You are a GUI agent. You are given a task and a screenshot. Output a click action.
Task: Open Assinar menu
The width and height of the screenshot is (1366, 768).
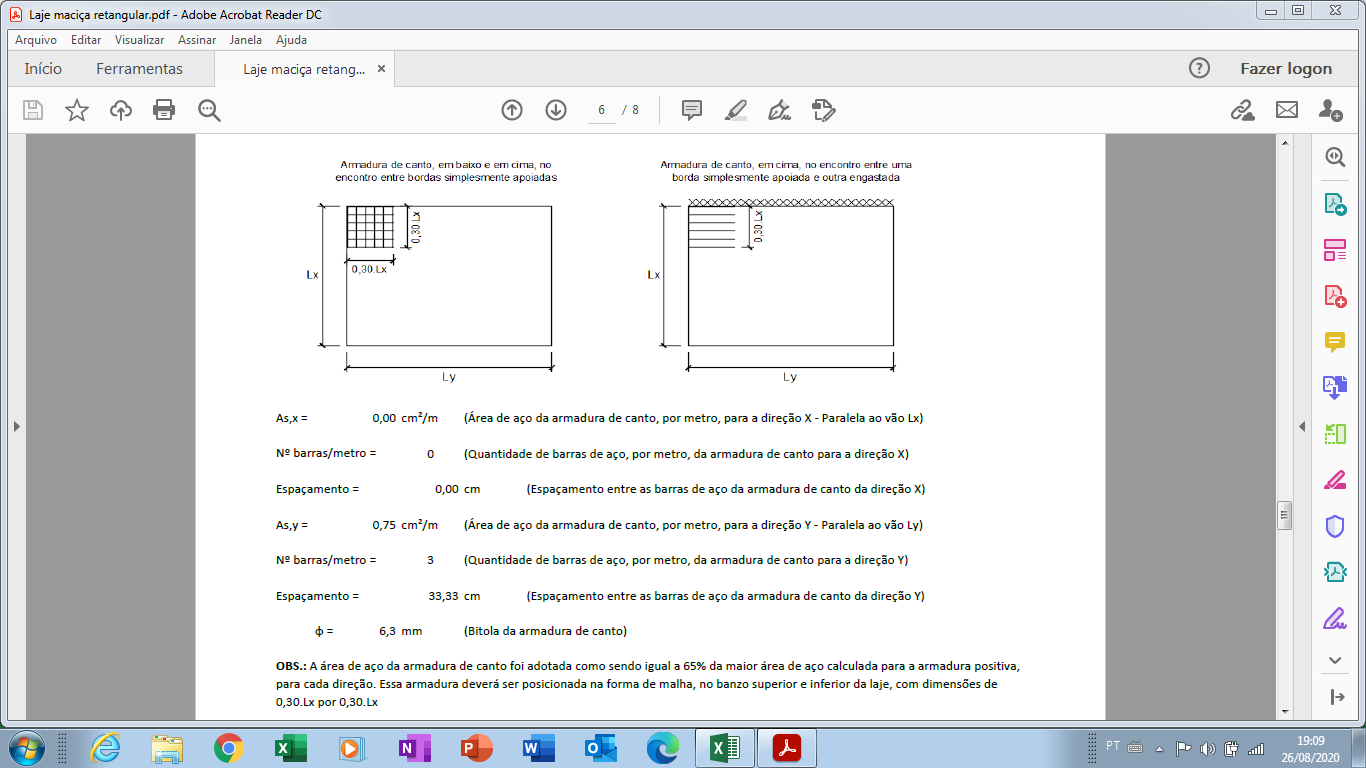pyautogui.click(x=197, y=40)
